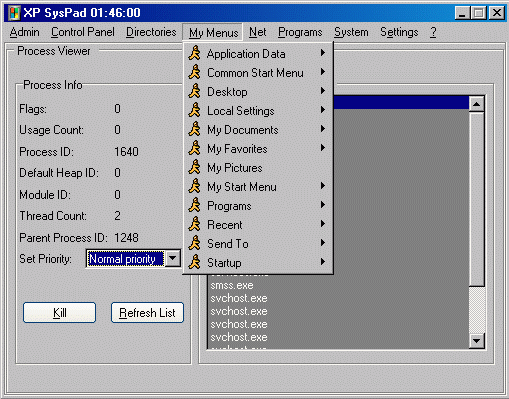Select smss.exe in the process list

[232, 285]
